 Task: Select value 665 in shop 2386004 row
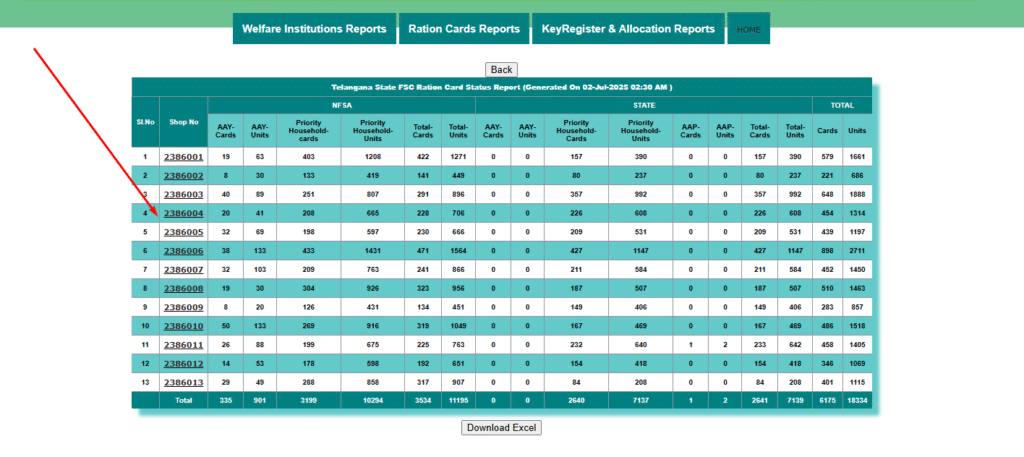coord(372,213)
